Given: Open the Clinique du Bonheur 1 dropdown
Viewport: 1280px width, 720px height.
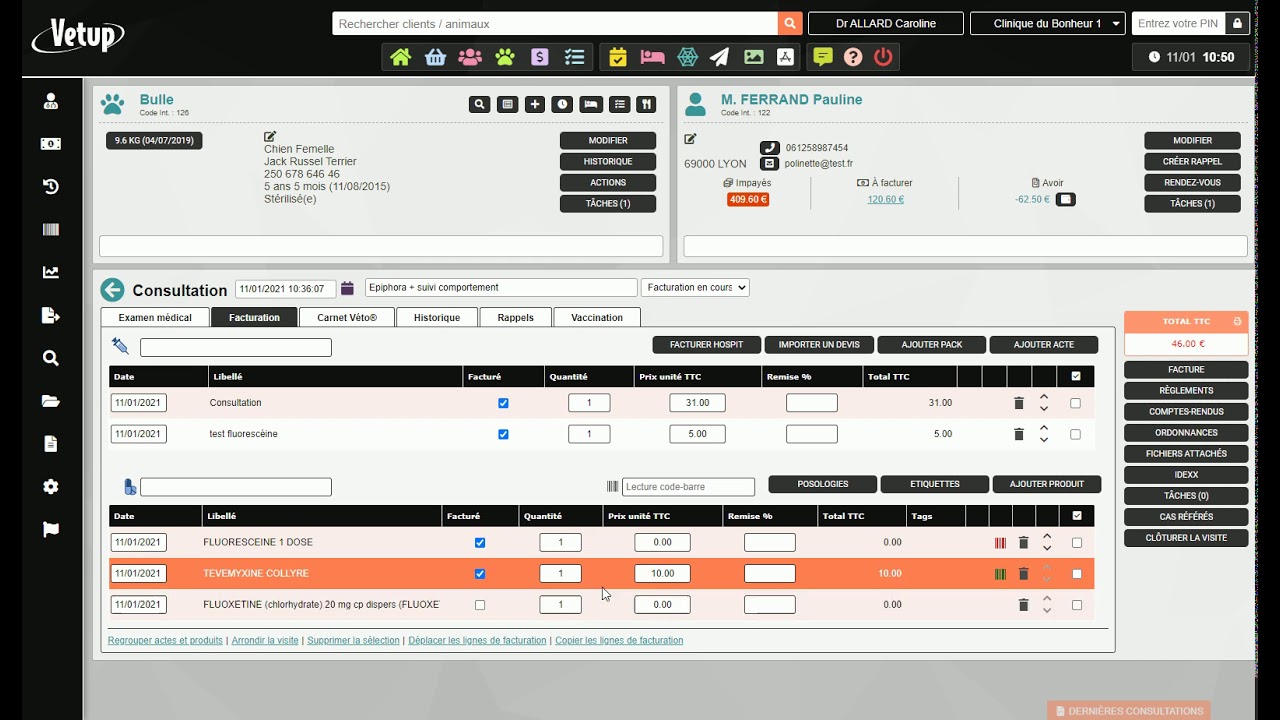Looking at the screenshot, I should click(x=1047, y=23).
